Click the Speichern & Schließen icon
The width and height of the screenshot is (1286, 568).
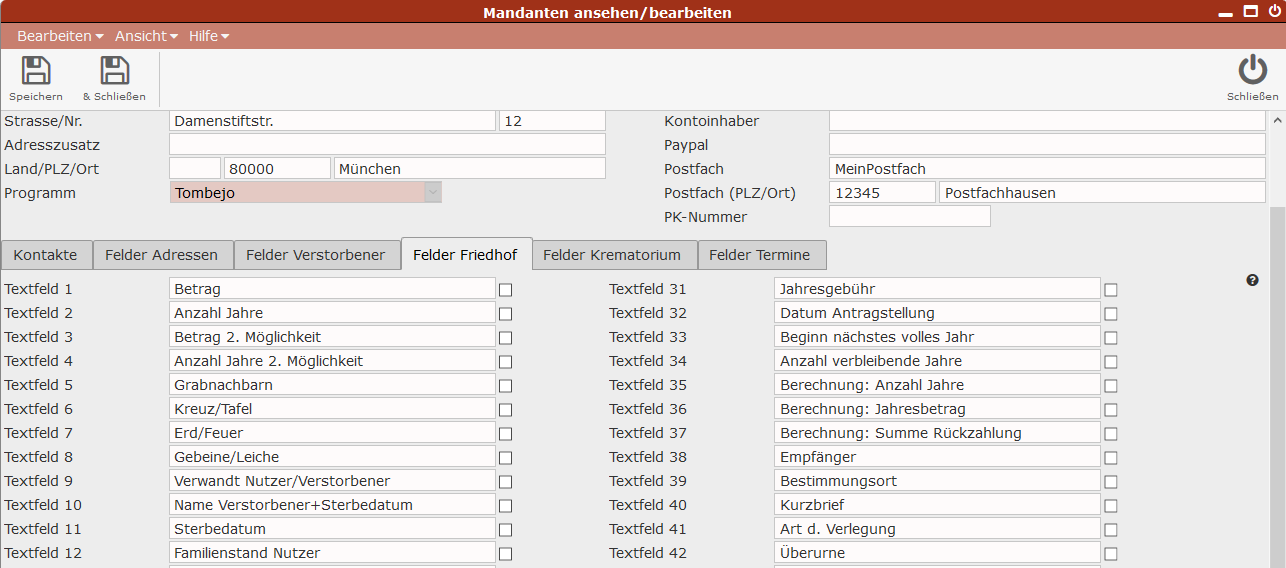tap(114, 72)
